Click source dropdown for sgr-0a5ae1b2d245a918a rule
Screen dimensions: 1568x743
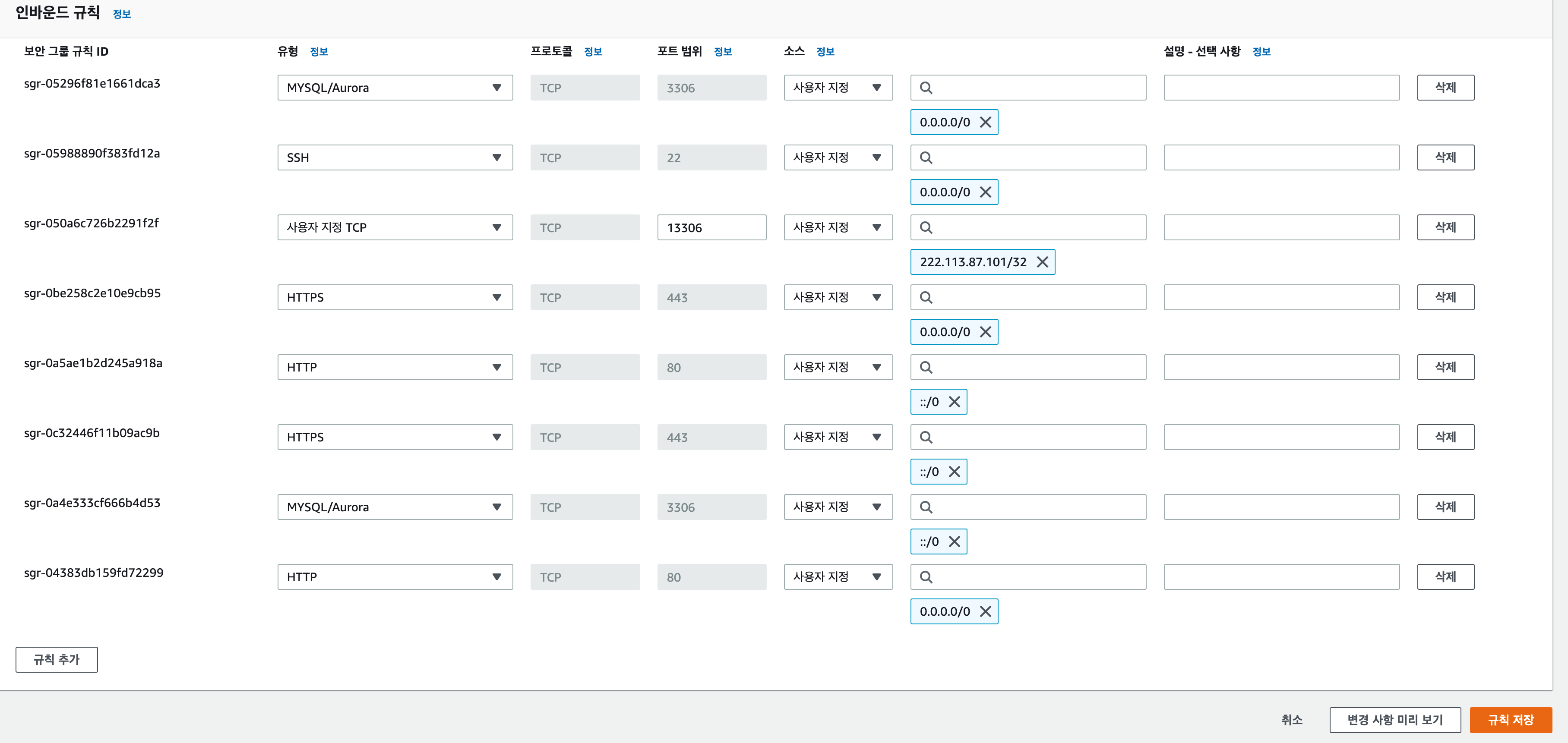(838, 368)
